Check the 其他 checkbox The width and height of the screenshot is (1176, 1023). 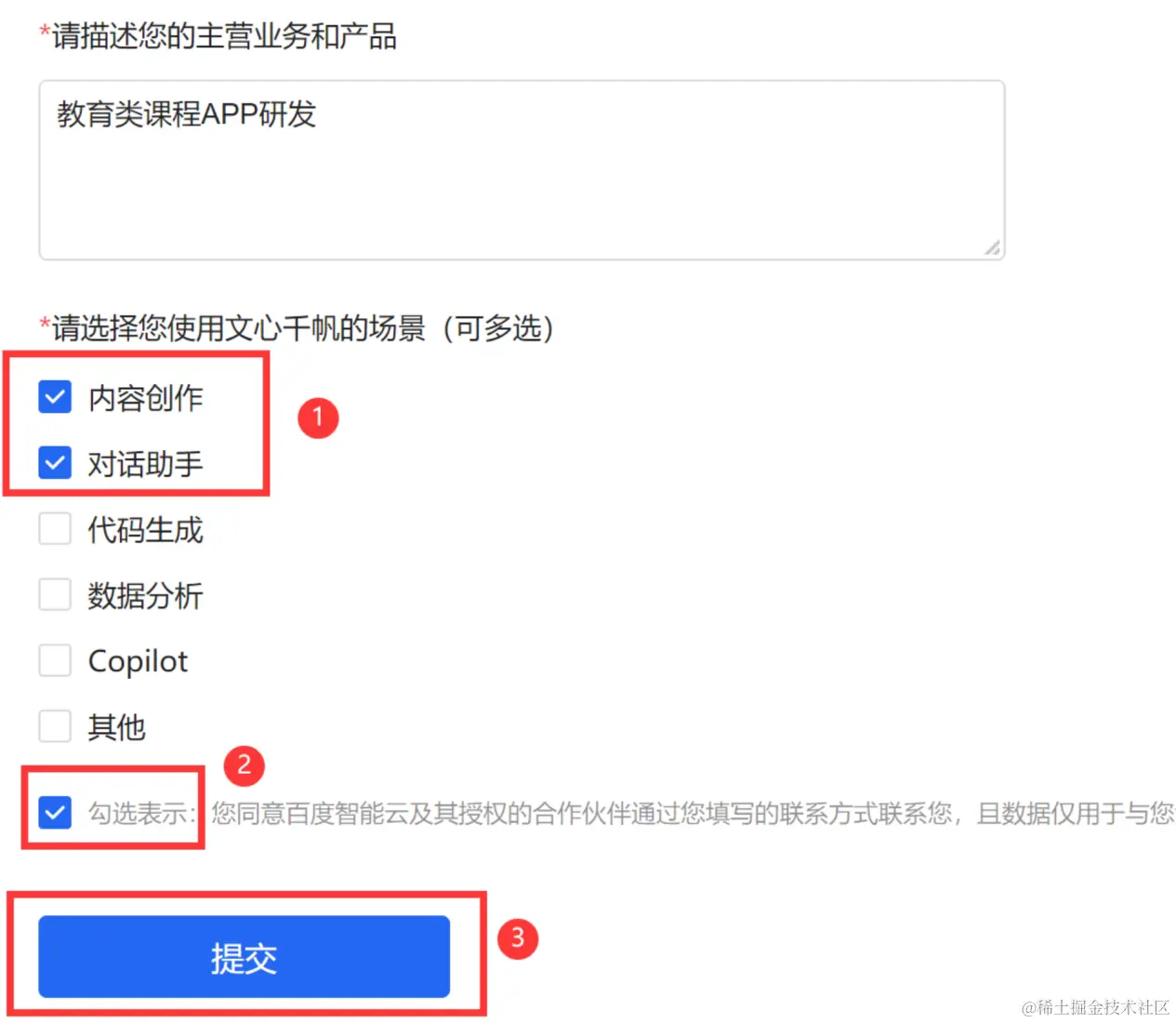pyautogui.click(x=55, y=725)
